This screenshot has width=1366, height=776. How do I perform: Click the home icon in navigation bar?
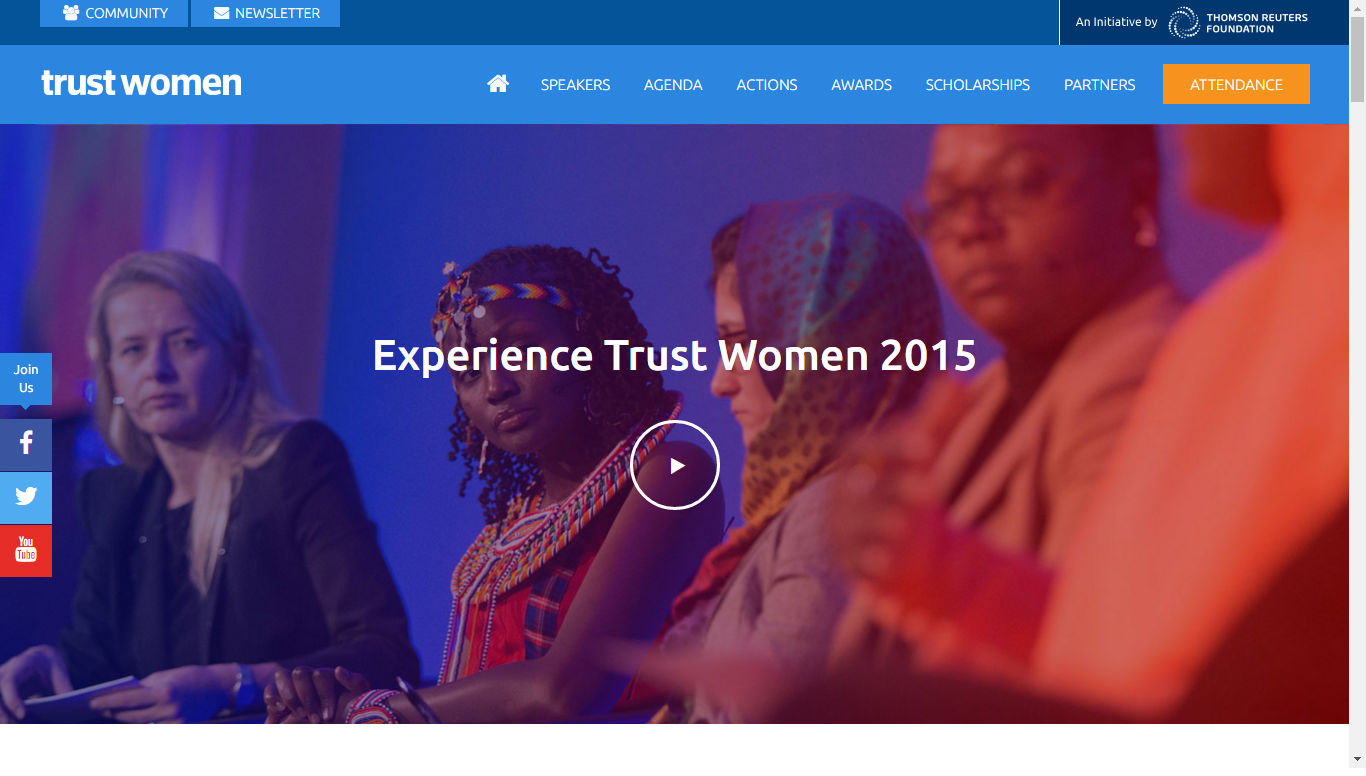point(498,84)
